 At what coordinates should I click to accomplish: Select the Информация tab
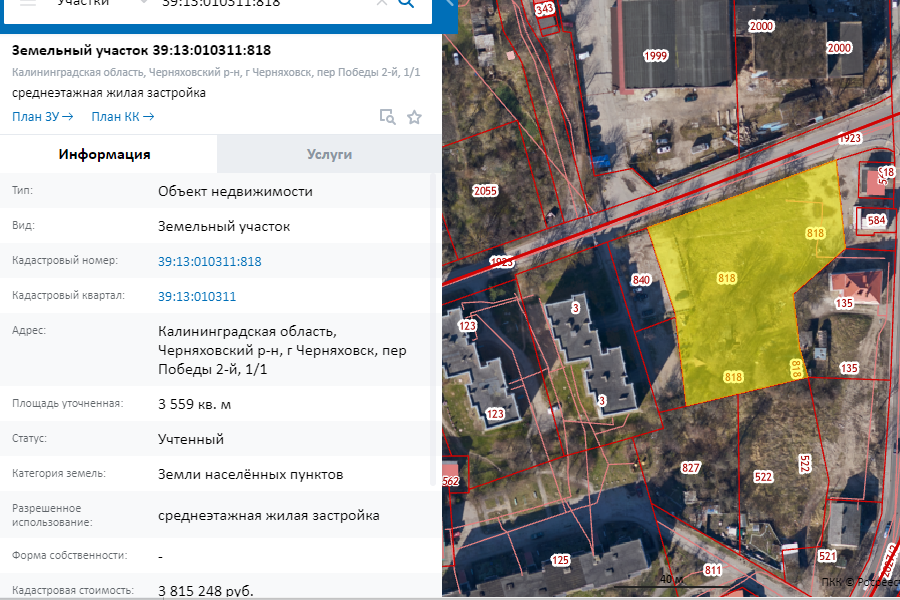(x=108, y=154)
